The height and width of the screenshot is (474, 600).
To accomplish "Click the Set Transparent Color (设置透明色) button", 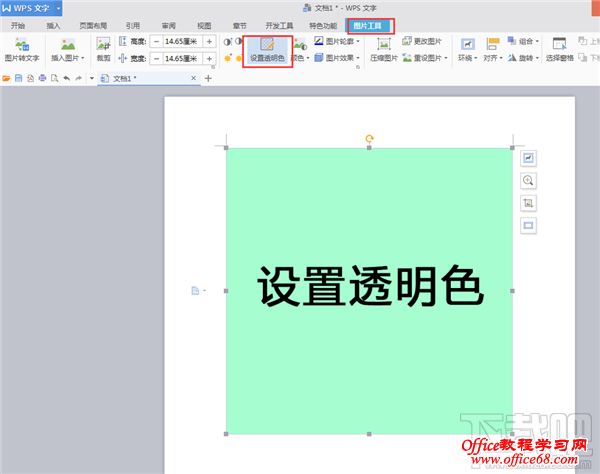I will point(266,51).
